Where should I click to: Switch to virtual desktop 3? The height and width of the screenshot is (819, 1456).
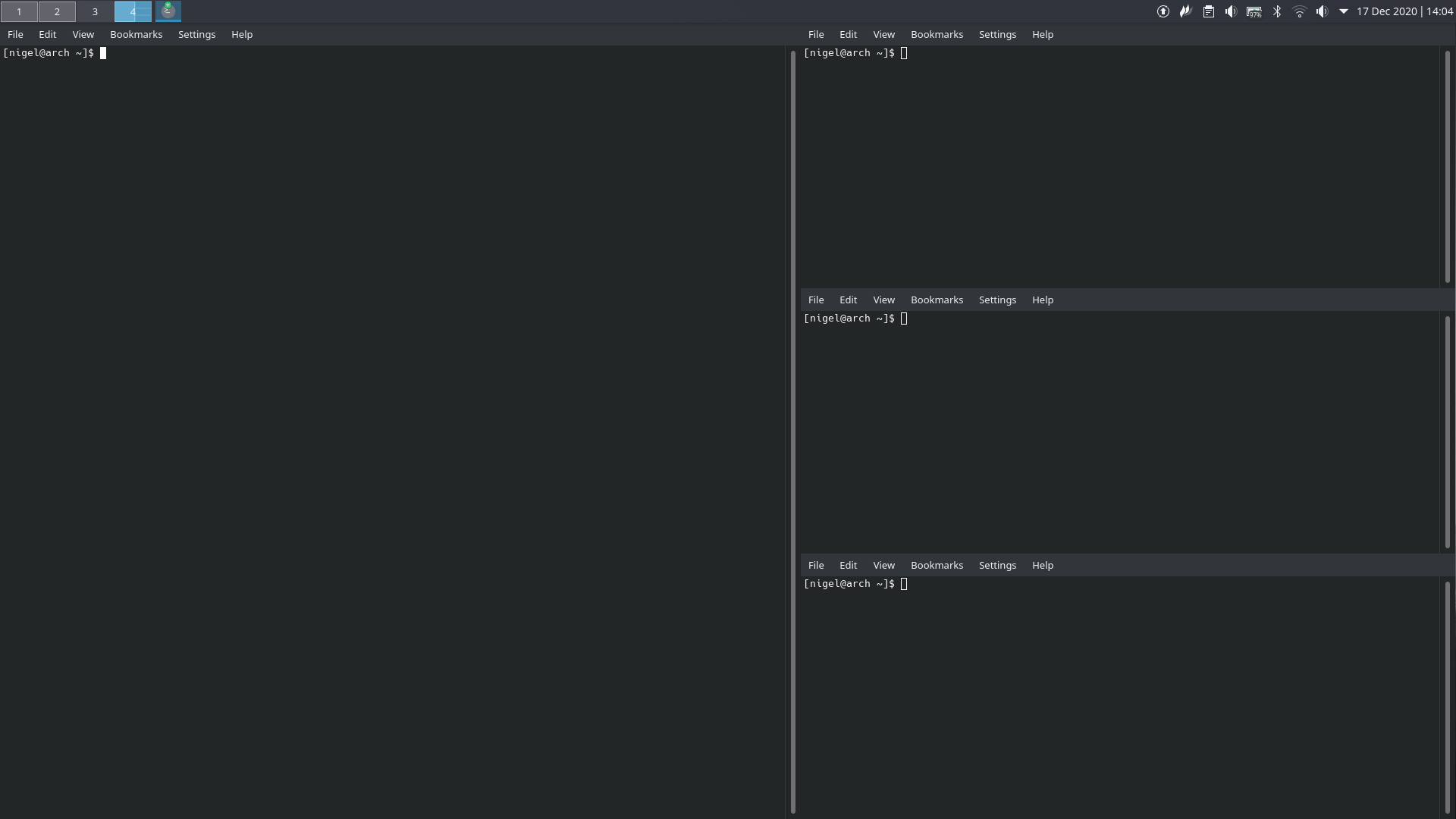(95, 11)
